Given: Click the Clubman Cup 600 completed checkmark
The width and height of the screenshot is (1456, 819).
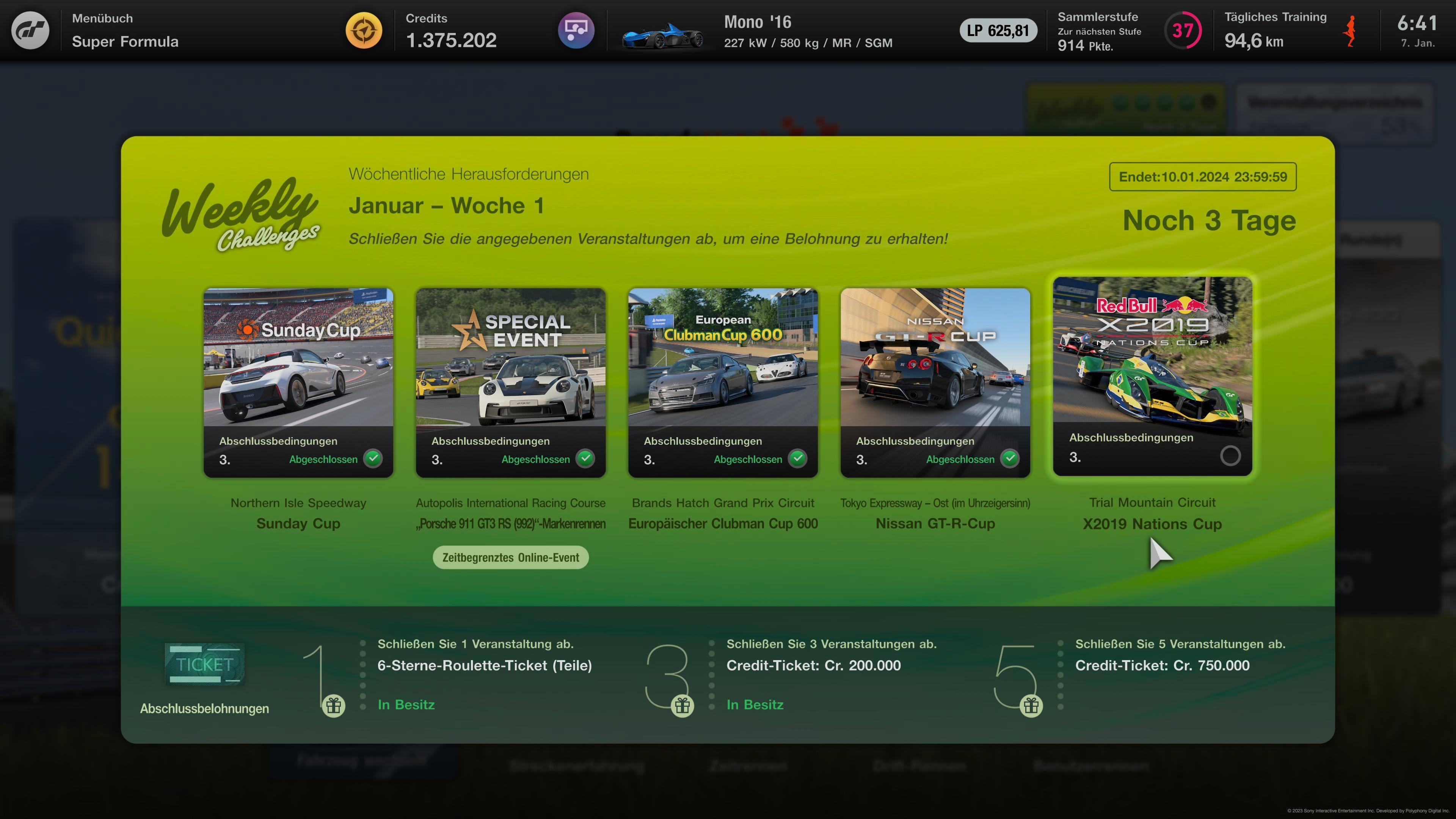Looking at the screenshot, I should click(797, 458).
